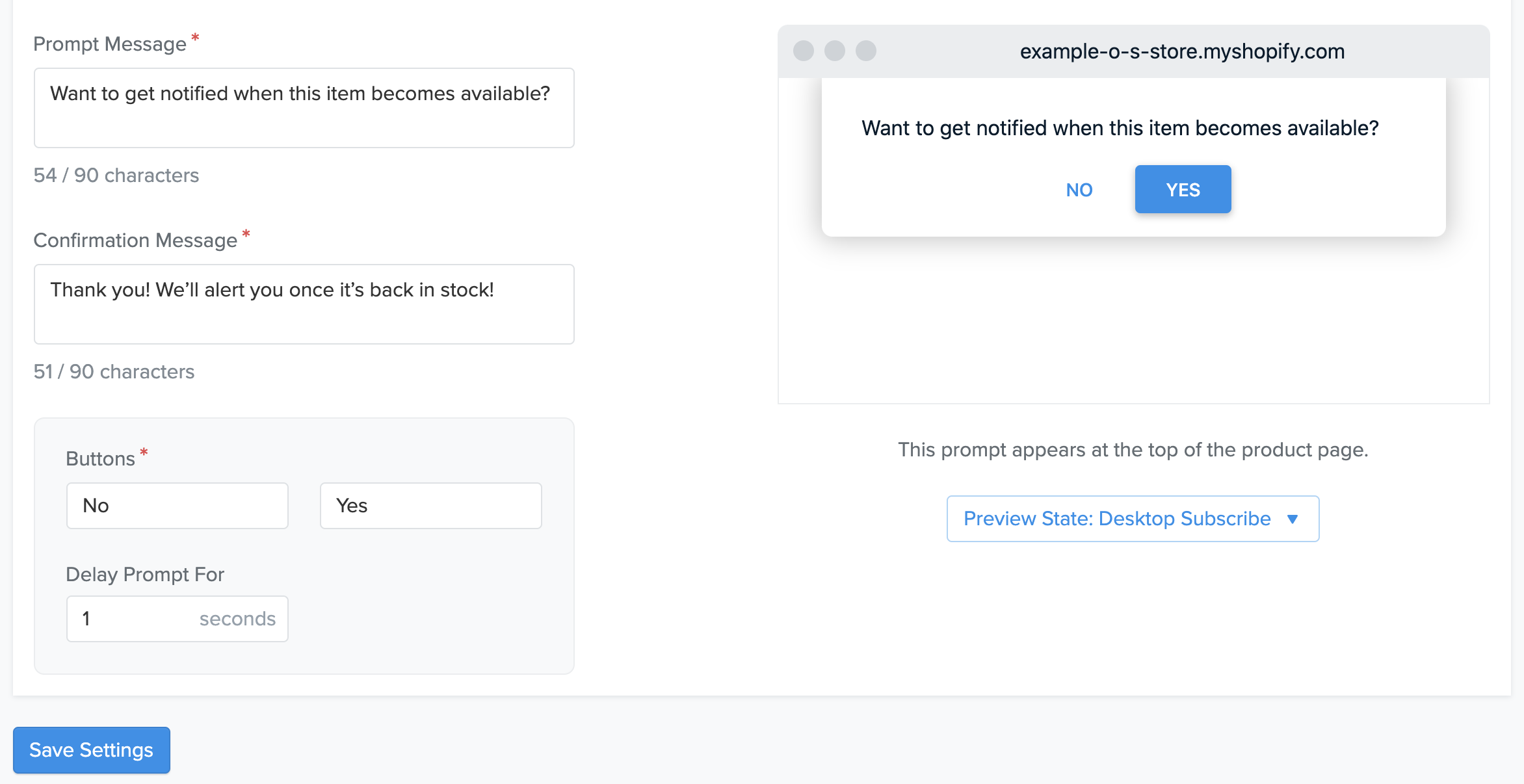
Task: Click YES button in preview prompt
Action: click(1182, 189)
